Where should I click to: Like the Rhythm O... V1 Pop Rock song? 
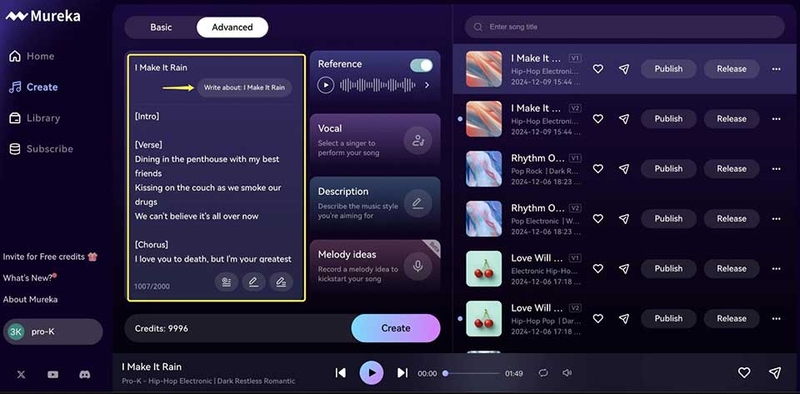tap(598, 169)
